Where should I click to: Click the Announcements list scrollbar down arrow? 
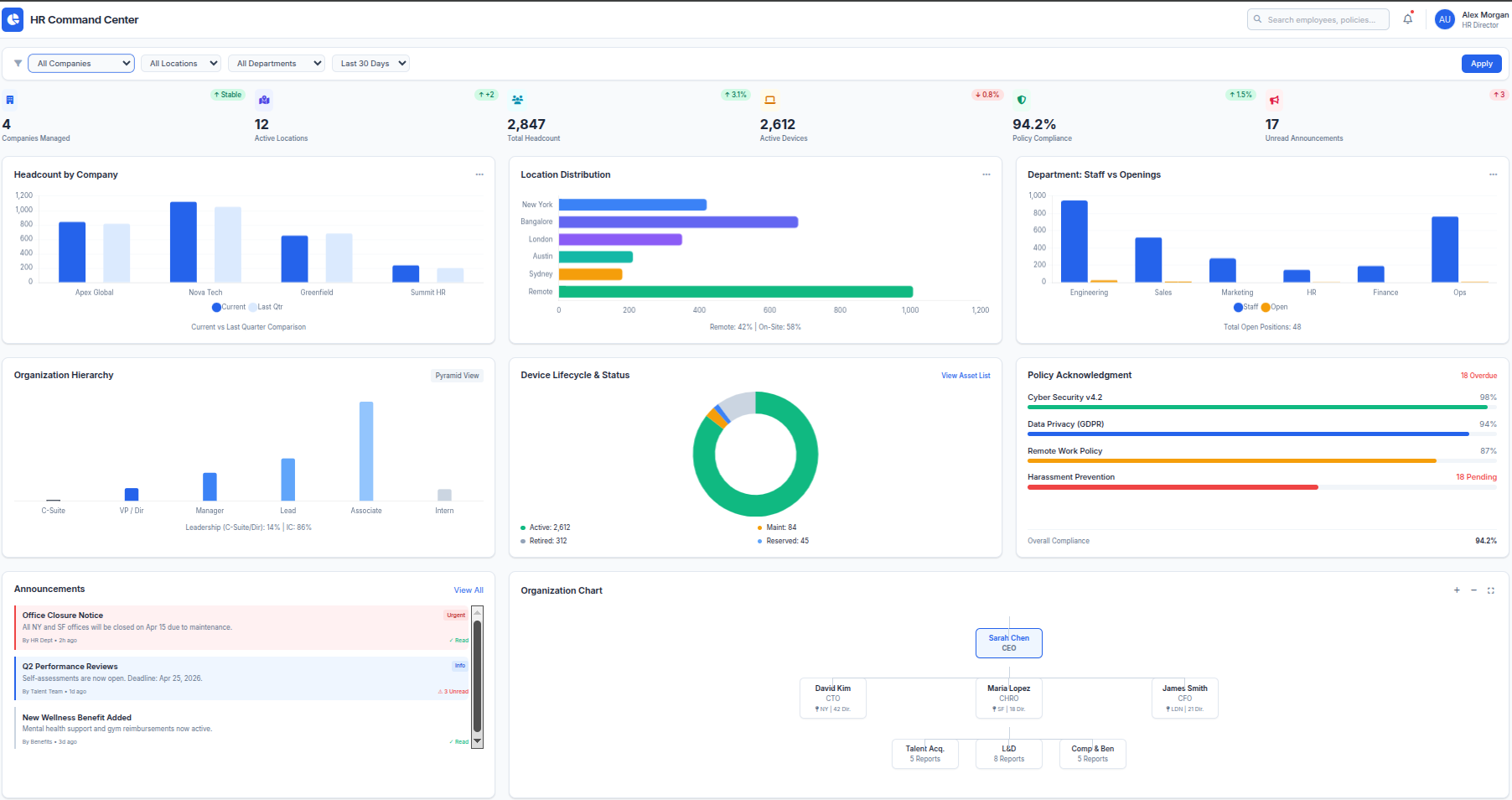click(478, 741)
